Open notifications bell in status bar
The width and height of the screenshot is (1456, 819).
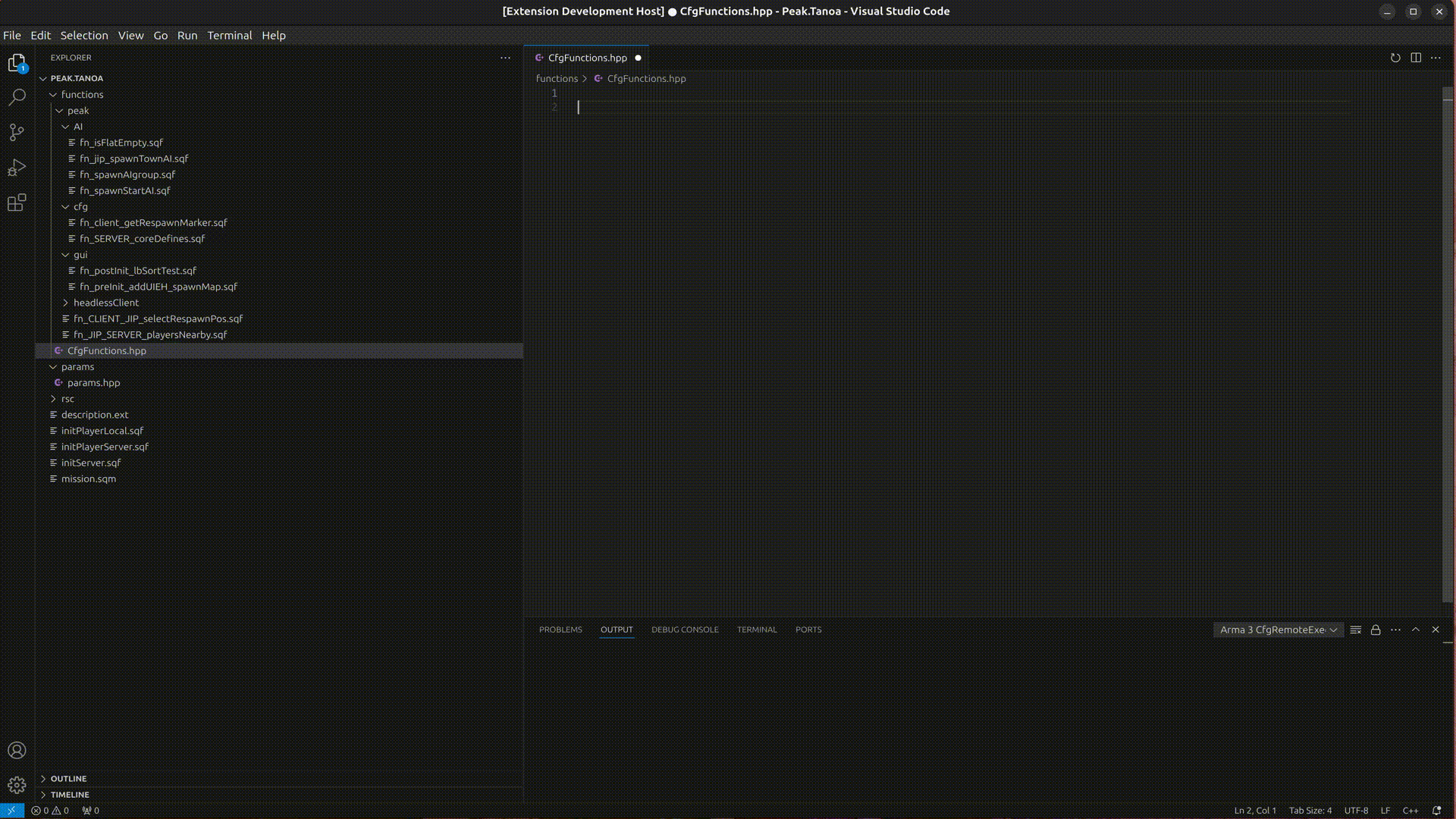[x=1436, y=811]
